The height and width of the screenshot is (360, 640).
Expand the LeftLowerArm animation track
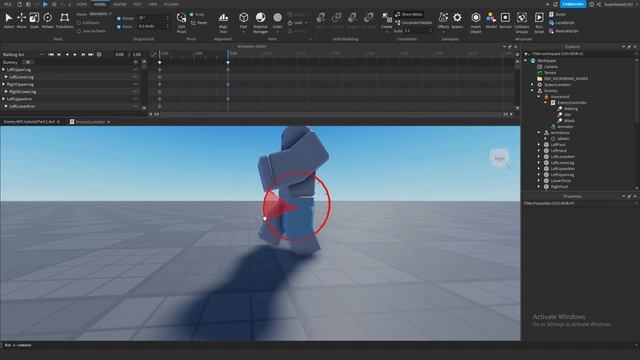6,106
